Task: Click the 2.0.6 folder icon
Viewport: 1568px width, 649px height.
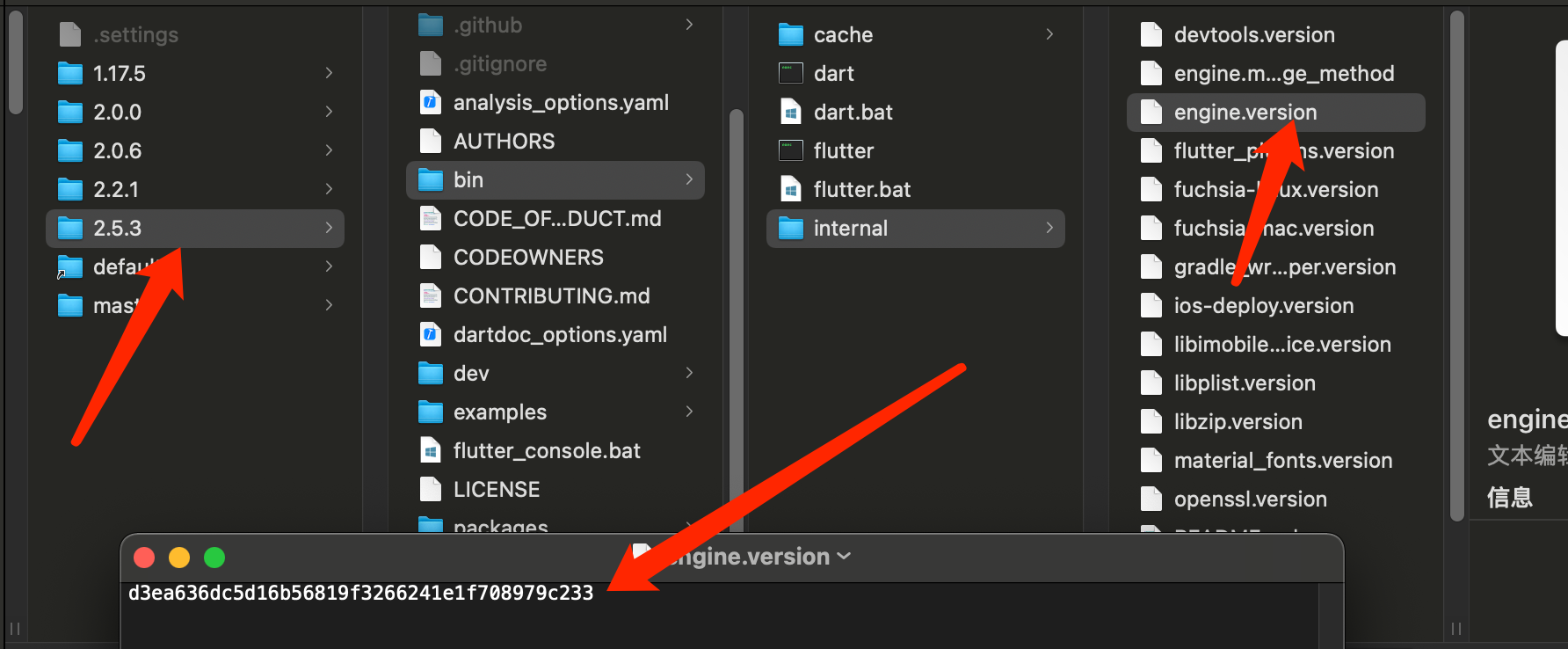Action: (x=69, y=150)
